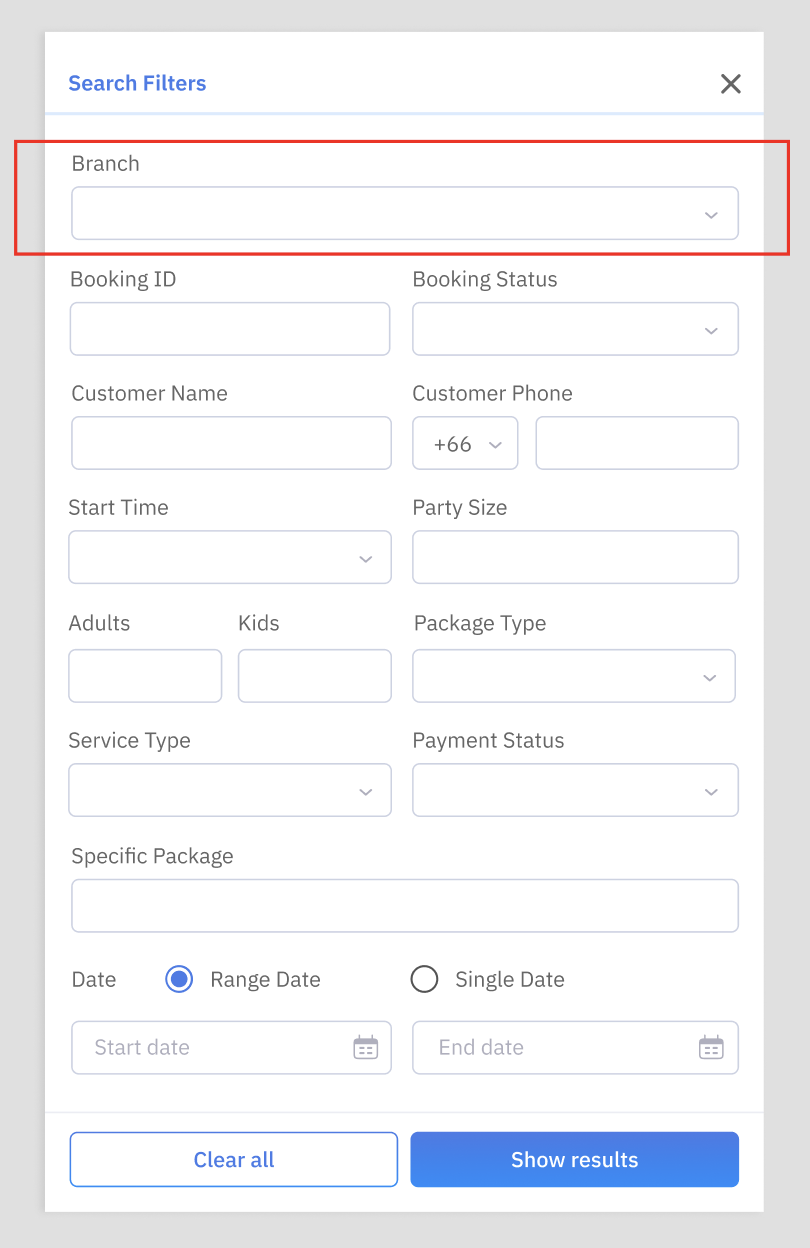Focus the Party Size input
Viewport: 810px width, 1248px height.
575,557
